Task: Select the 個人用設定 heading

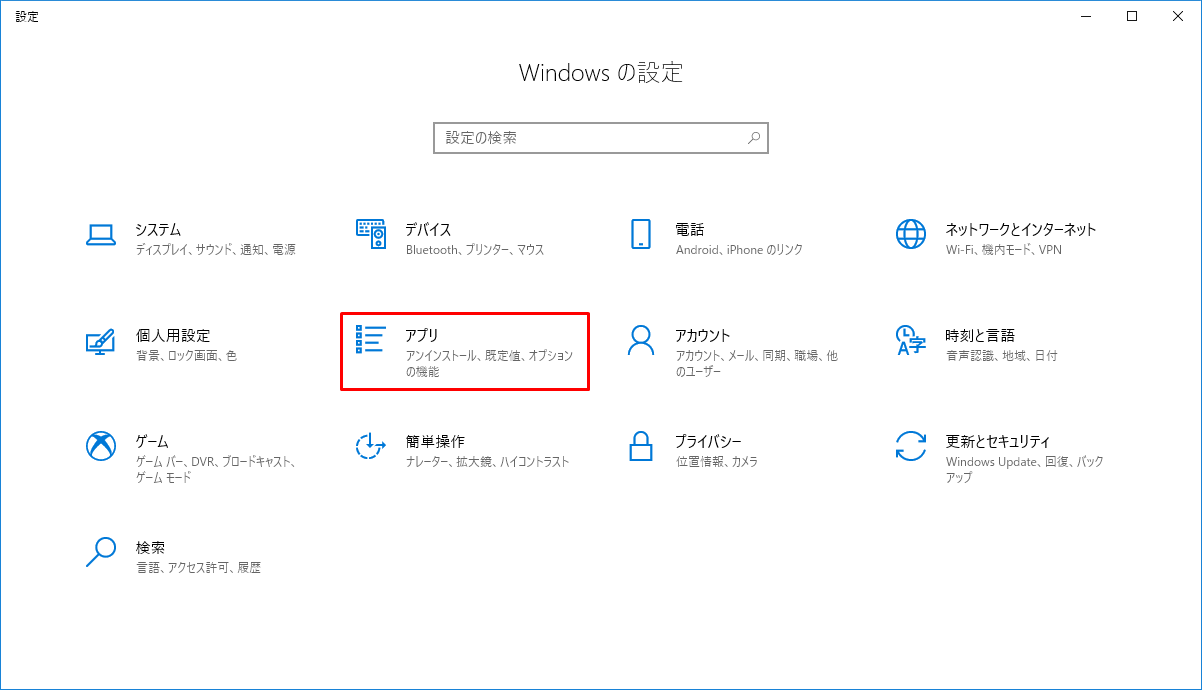Action: [173, 335]
